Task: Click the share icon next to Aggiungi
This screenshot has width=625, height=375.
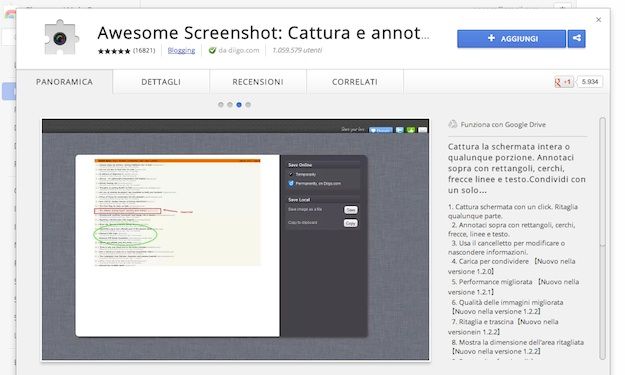Action: [576, 39]
